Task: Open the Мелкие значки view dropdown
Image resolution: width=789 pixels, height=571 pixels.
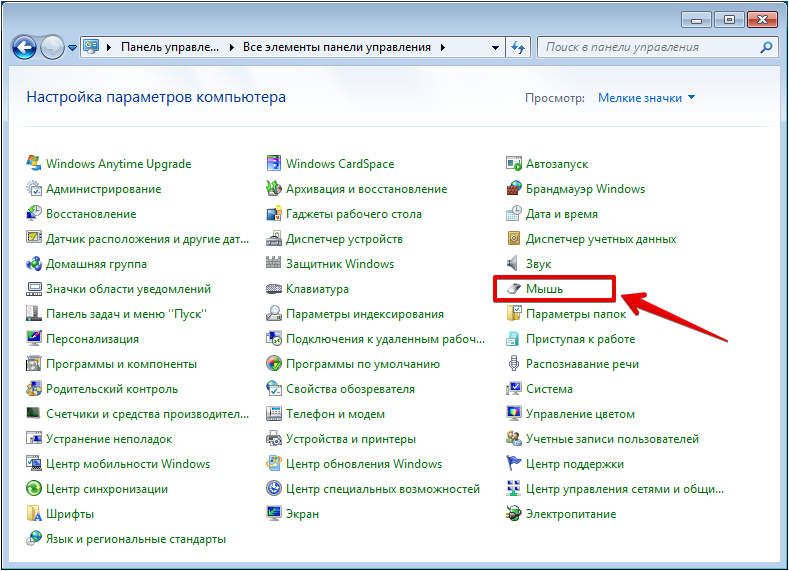Action: pos(647,98)
